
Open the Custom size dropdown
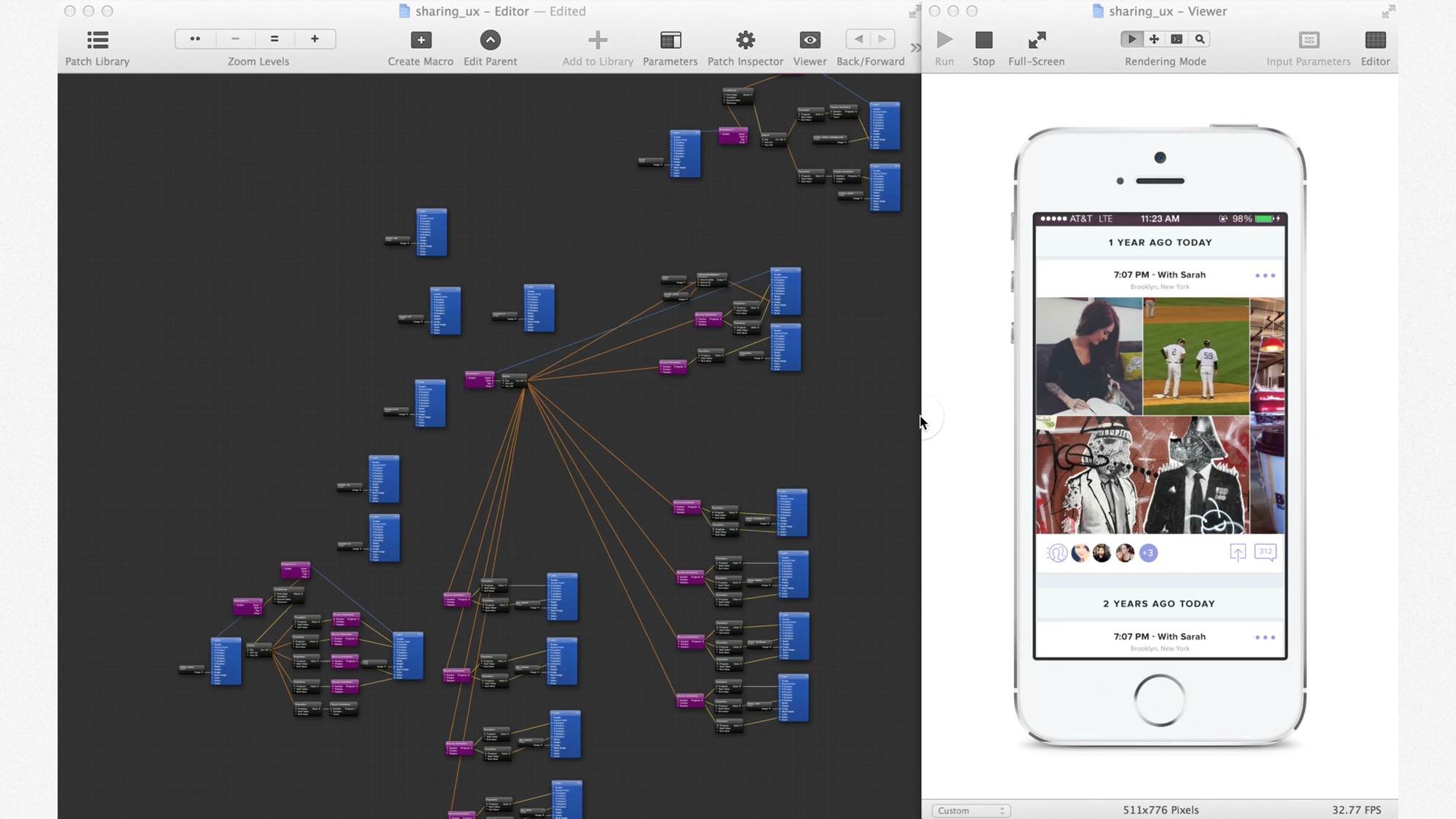970,810
